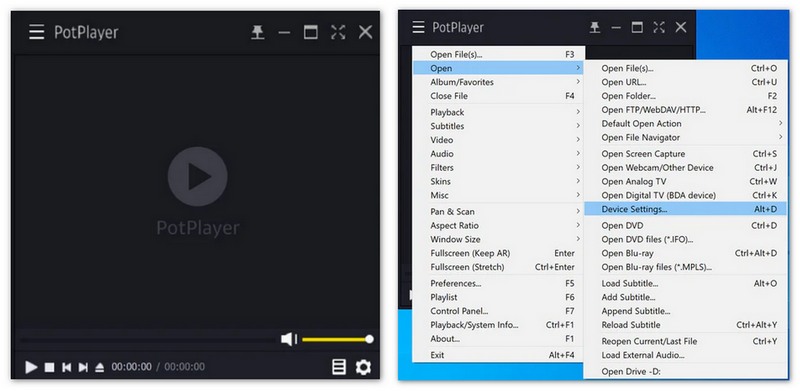Choose Open Folder... in submenu
The width and height of the screenshot is (800, 391).
685,95
